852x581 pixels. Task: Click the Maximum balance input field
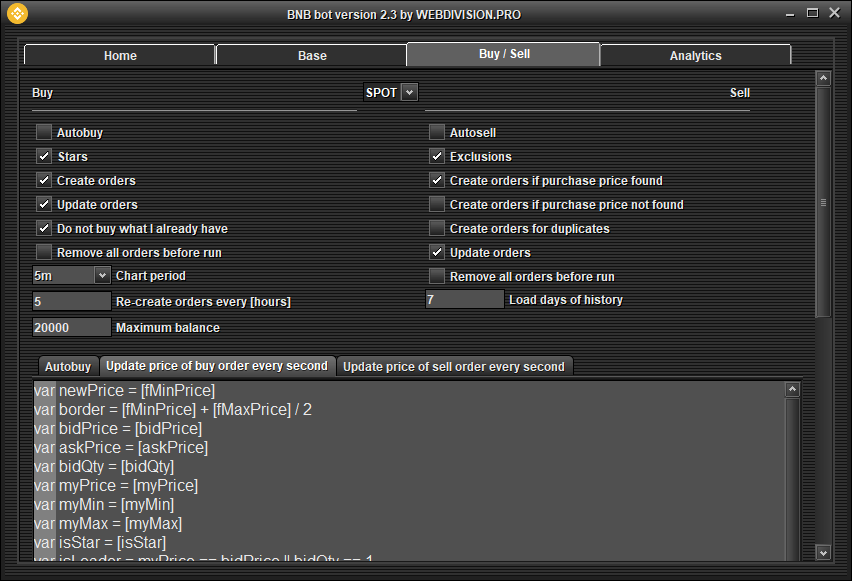[x=71, y=327]
